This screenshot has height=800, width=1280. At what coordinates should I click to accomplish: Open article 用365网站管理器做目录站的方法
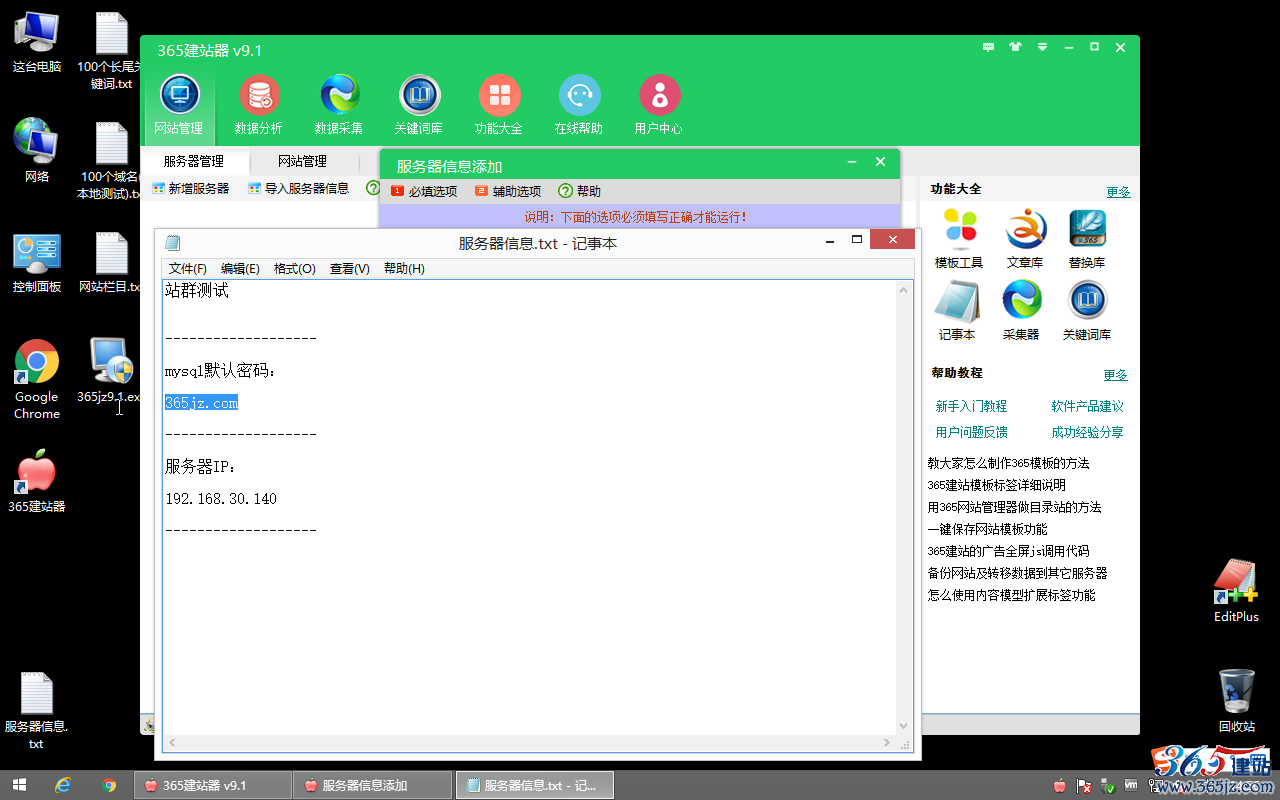click(x=1014, y=507)
